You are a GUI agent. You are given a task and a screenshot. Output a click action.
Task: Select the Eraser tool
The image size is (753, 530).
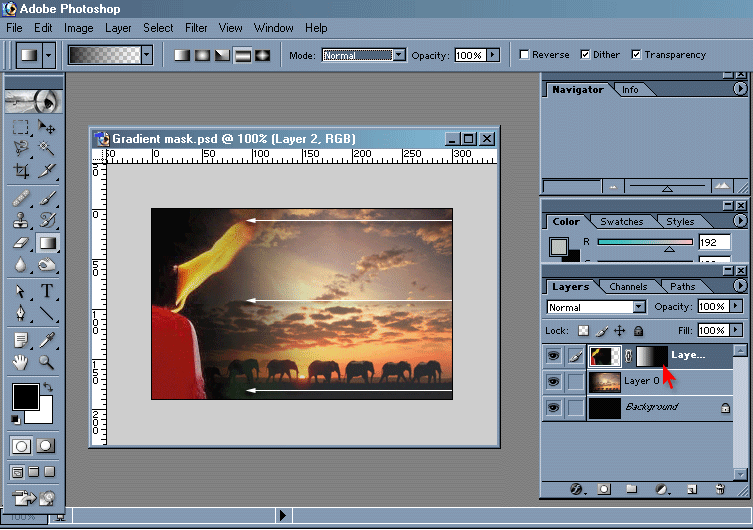[x=20, y=241]
